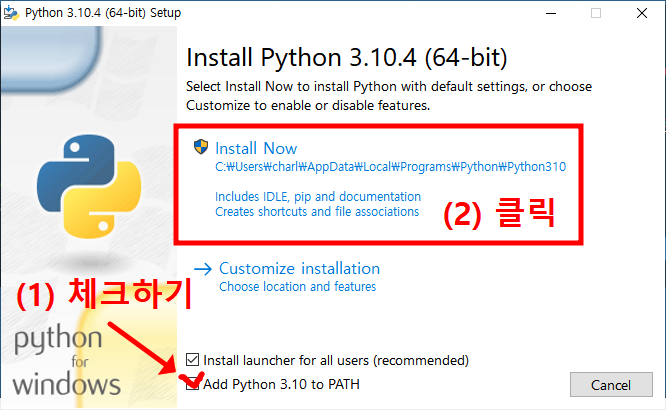Click 'Creates shortcuts and file associations' text
The width and height of the screenshot is (666, 410).
click(x=317, y=212)
